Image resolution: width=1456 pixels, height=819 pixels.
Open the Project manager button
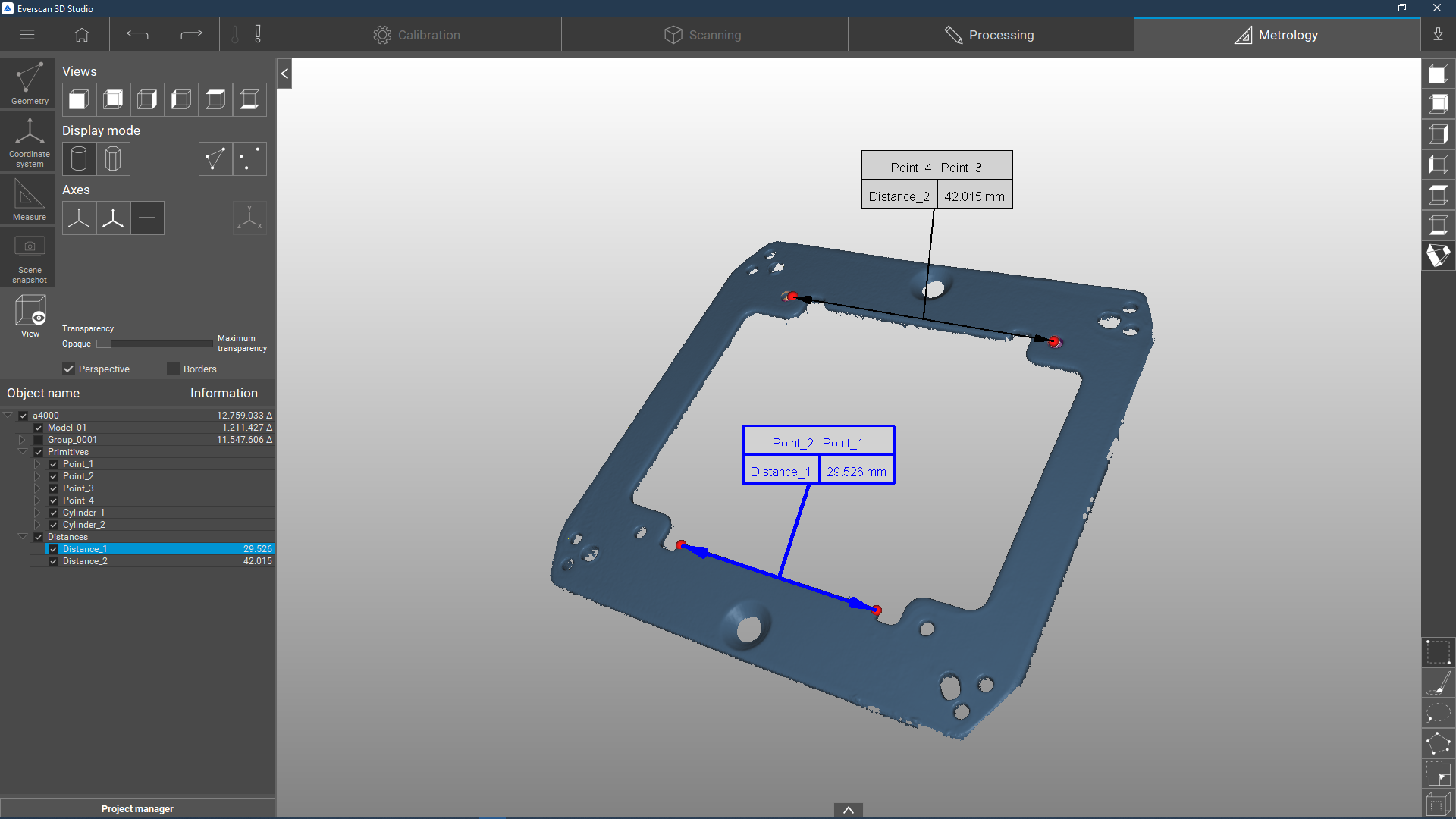pos(137,808)
